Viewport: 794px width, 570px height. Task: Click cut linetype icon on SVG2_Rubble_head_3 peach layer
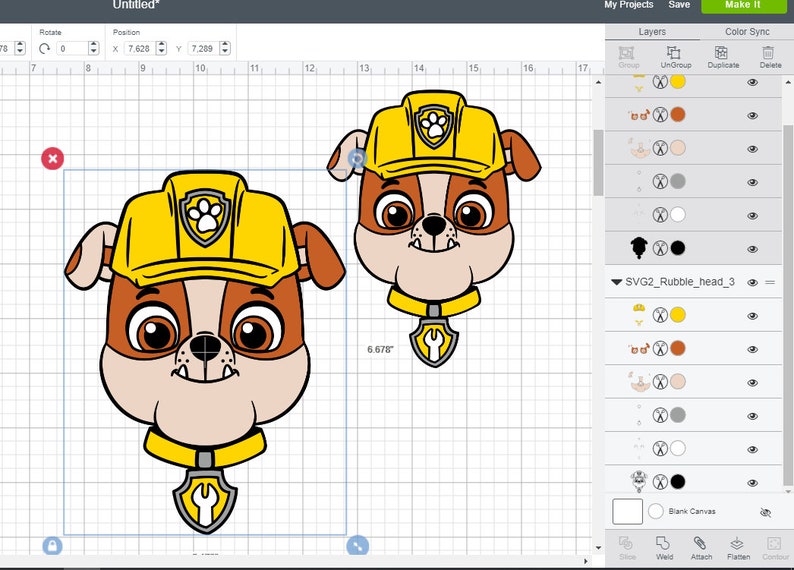click(660, 382)
